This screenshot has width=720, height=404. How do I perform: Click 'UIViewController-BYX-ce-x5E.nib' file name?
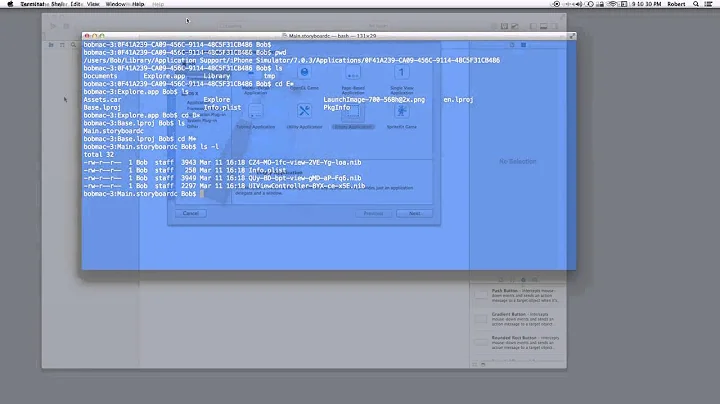pyautogui.click(x=307, y=186)
